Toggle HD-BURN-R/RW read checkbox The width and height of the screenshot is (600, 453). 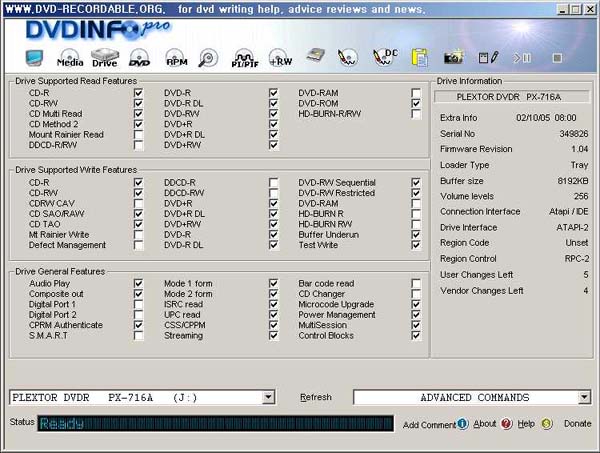coord(416,114)
